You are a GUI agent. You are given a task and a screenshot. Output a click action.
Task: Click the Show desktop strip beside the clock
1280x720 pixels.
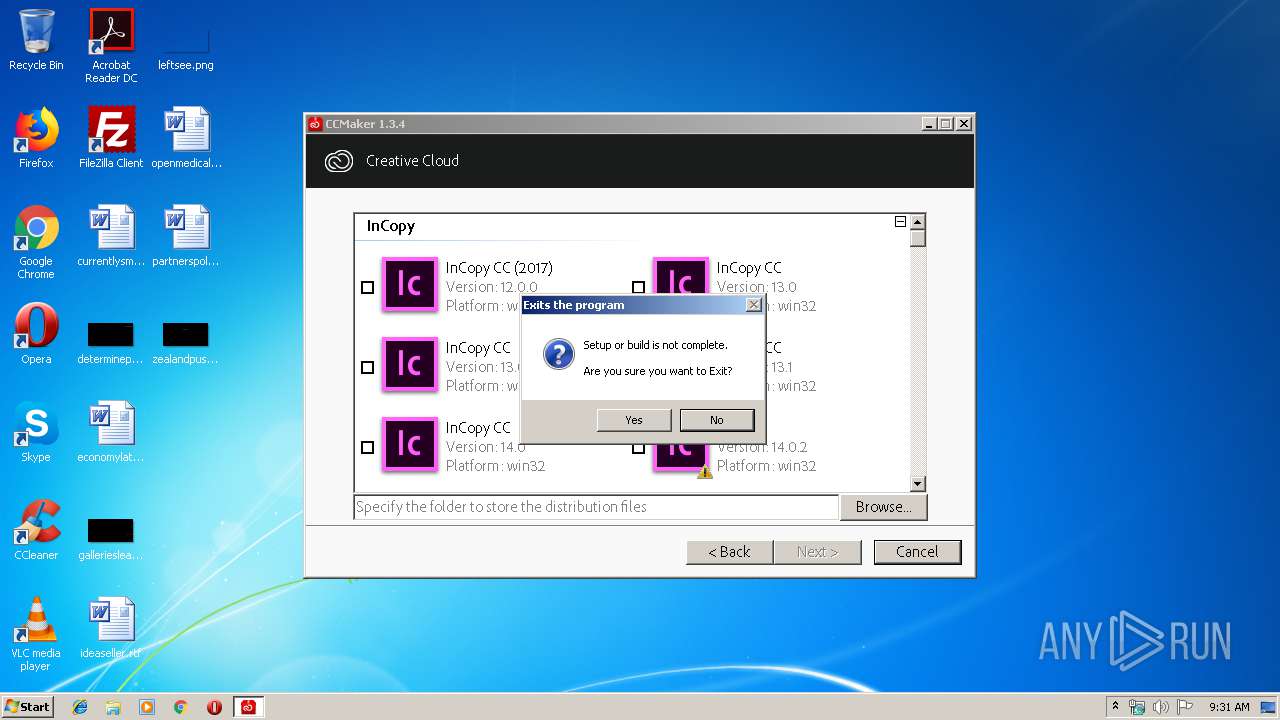pos(1269,707)
